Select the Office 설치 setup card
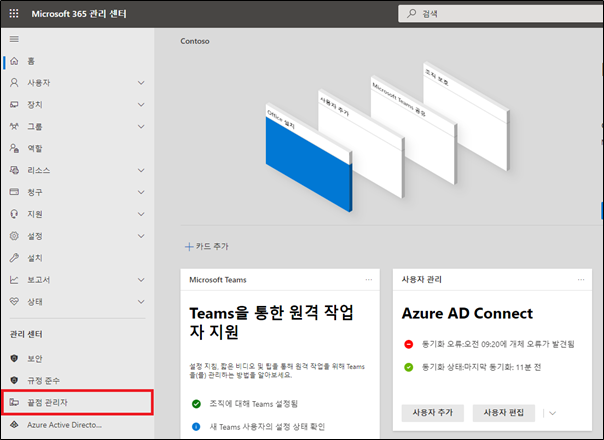Screen dimensions: 604x440 coord(309,157)
